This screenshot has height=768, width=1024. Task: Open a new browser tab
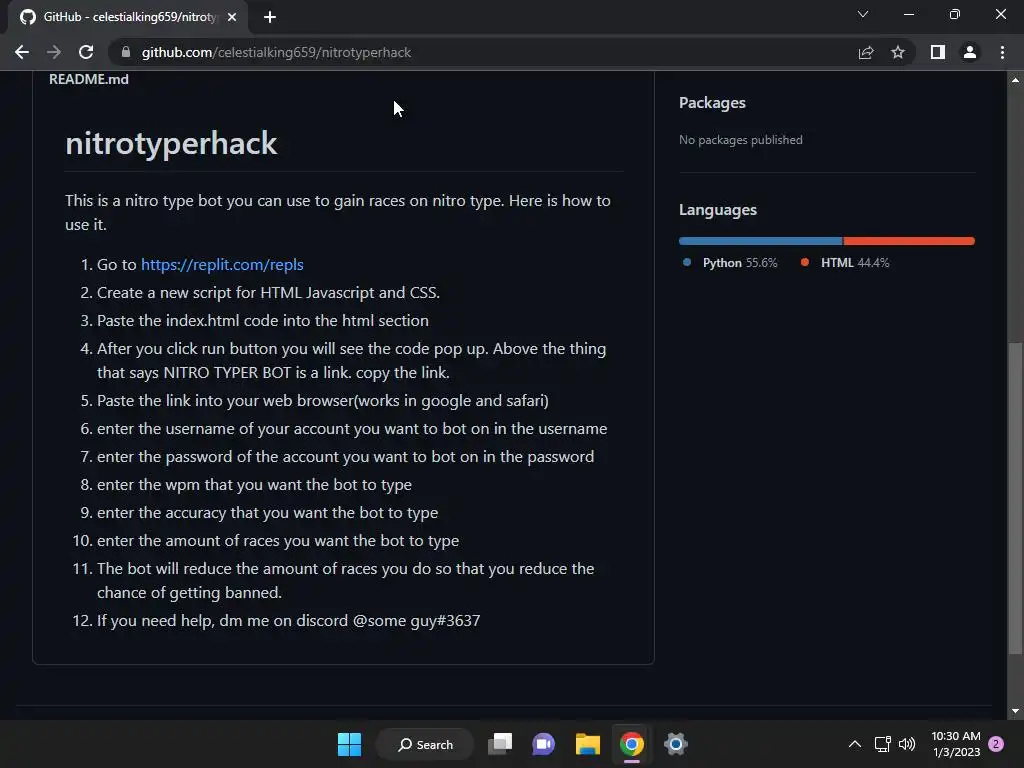270,17
